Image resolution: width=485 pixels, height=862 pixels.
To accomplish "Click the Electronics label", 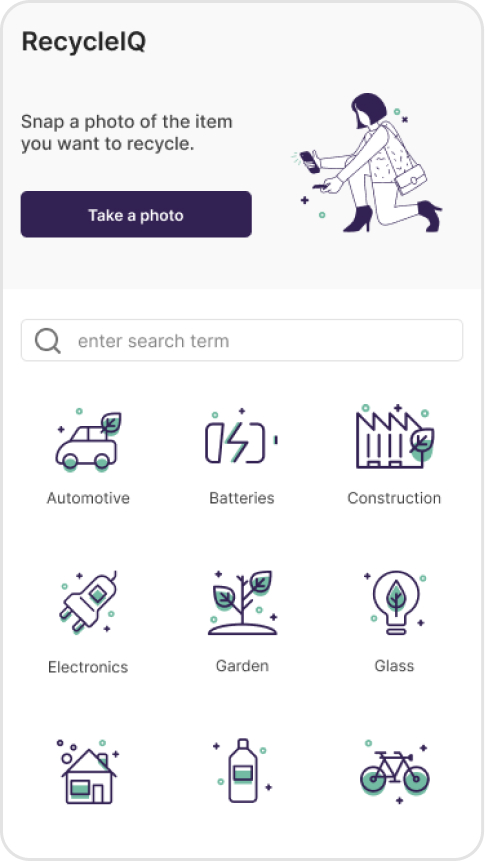I will click(x=88, y=667).
